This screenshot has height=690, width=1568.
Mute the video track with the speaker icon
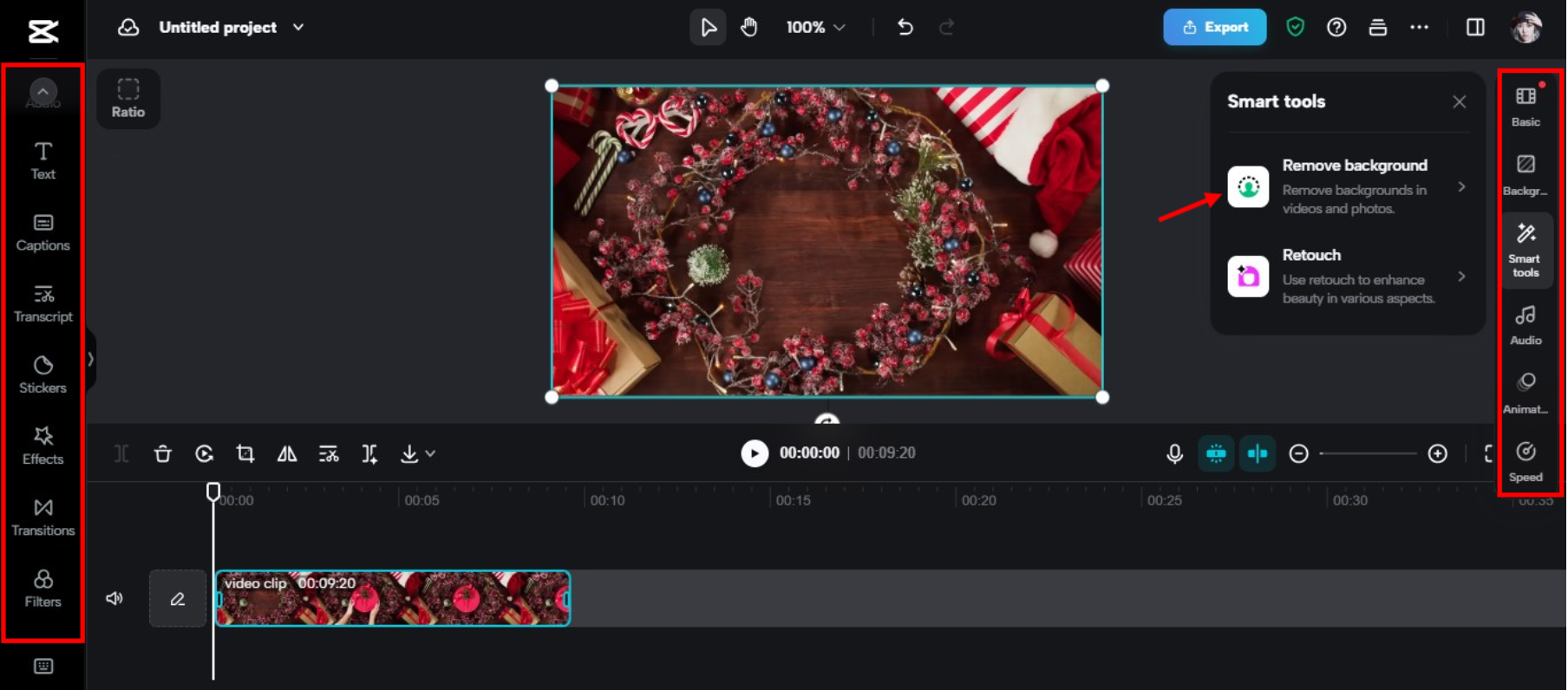click(114, 598)
